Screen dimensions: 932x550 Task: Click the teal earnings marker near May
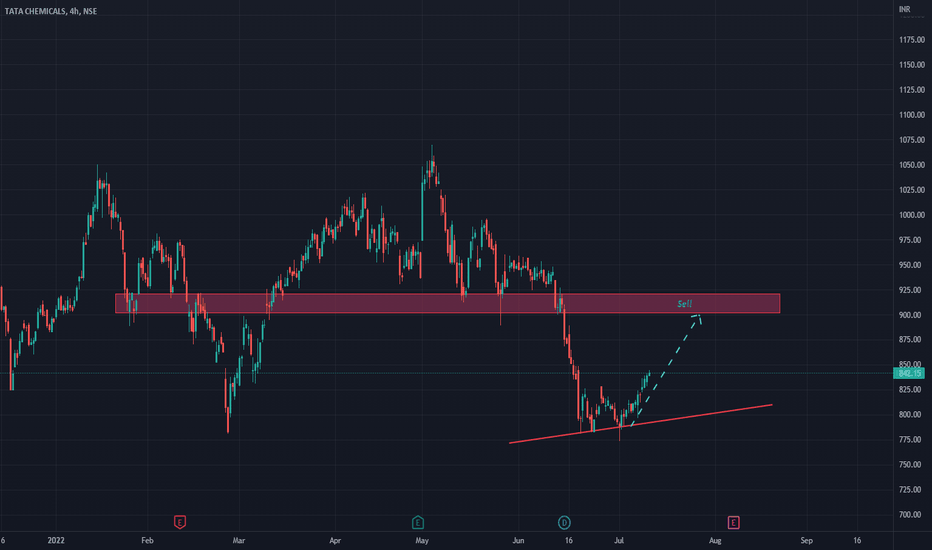(418, 523)
